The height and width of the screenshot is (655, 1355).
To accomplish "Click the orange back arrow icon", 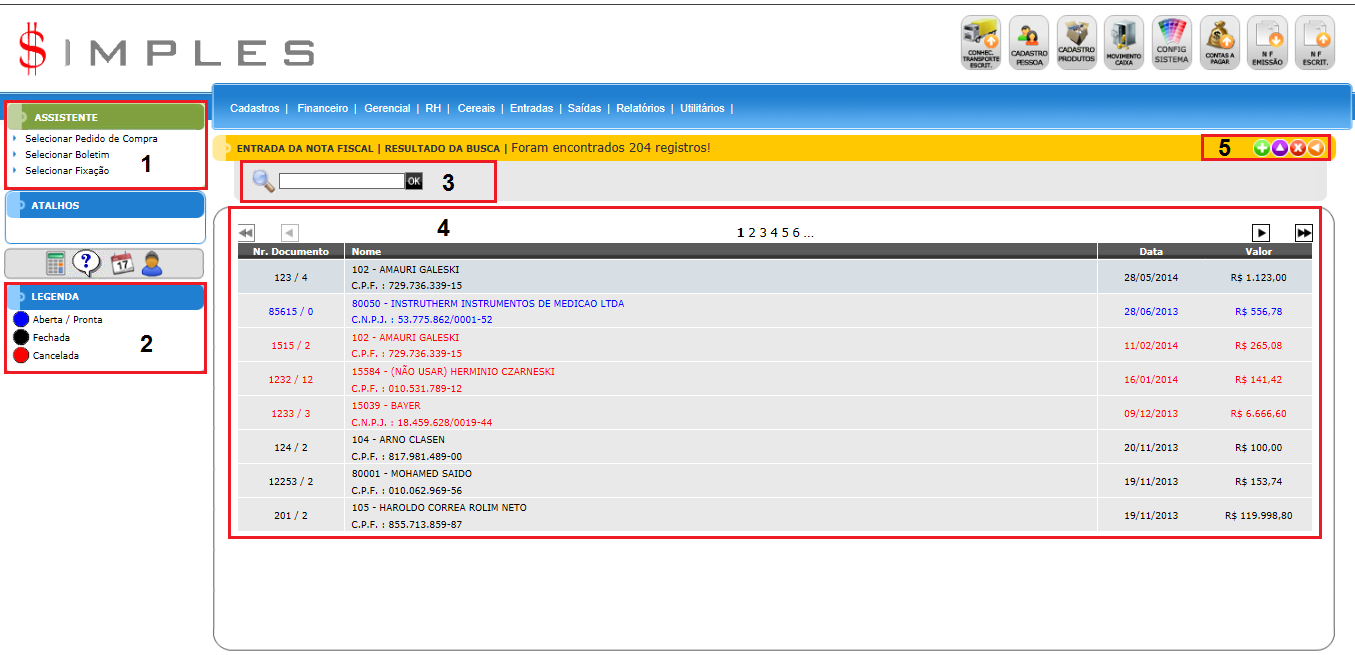I will click(1317, 148).
